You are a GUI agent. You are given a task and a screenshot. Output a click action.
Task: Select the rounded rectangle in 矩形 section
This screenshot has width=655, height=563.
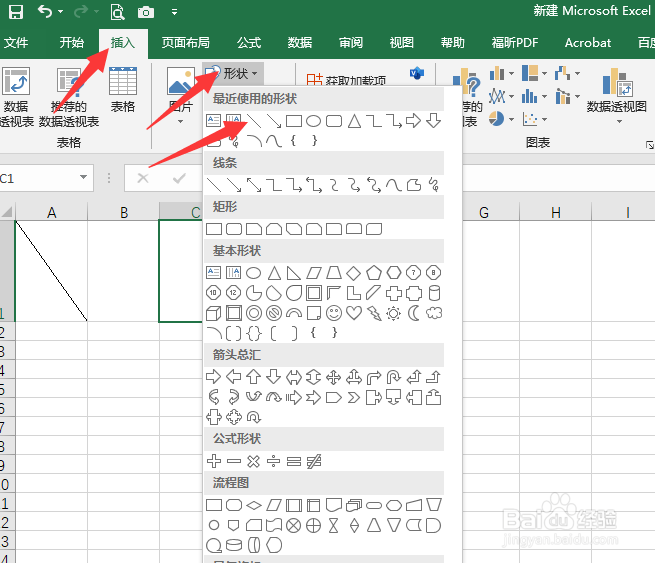coord(234,229)
